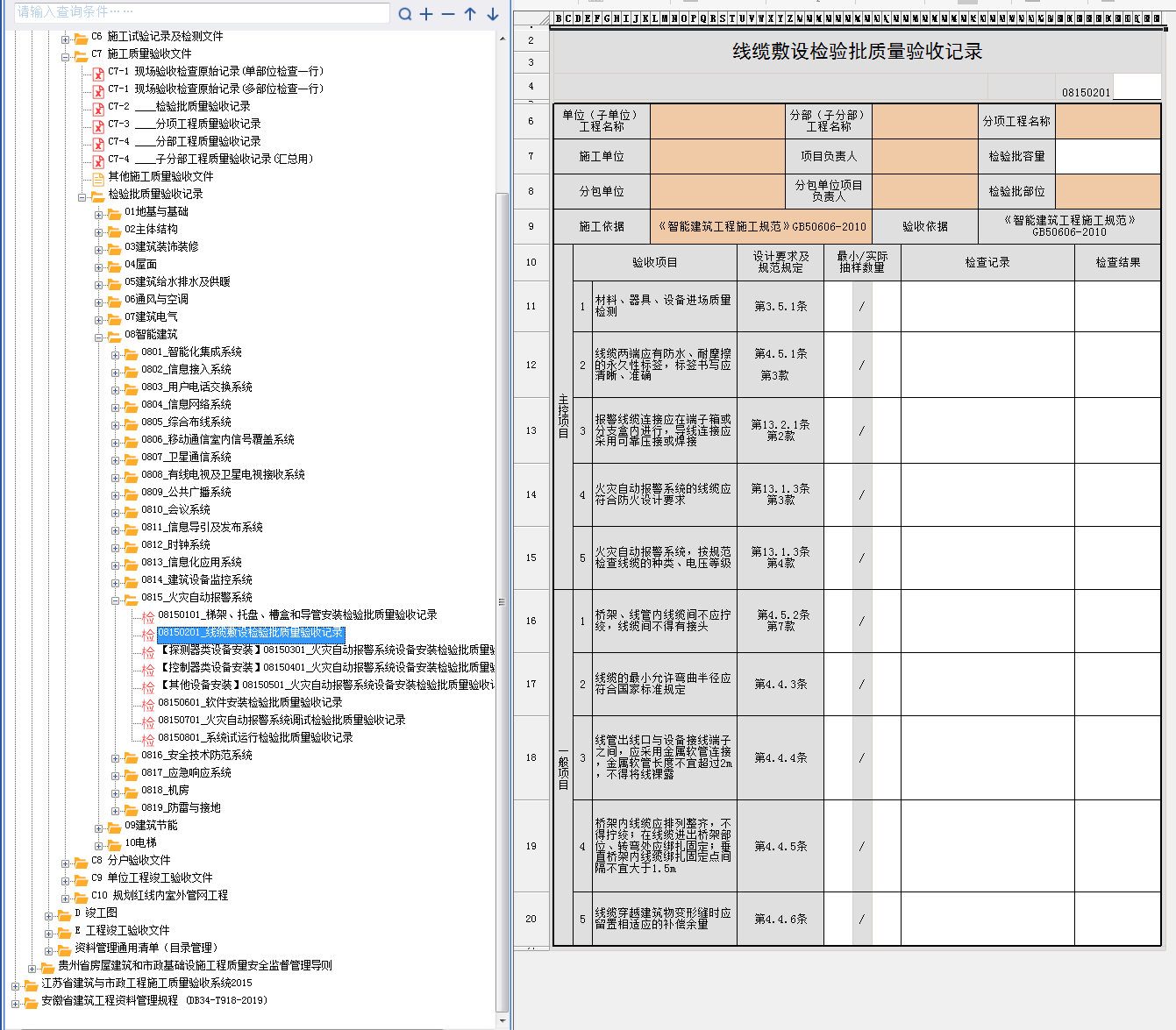Click the up arrow previous-result icon
This screenshot has width=1176, height=1030.
470,14
